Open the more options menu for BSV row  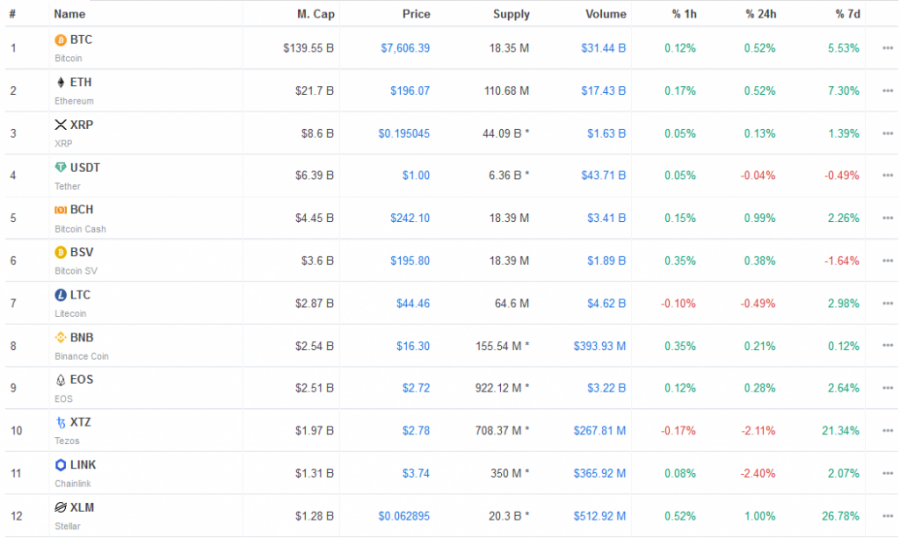coord(887,261)
